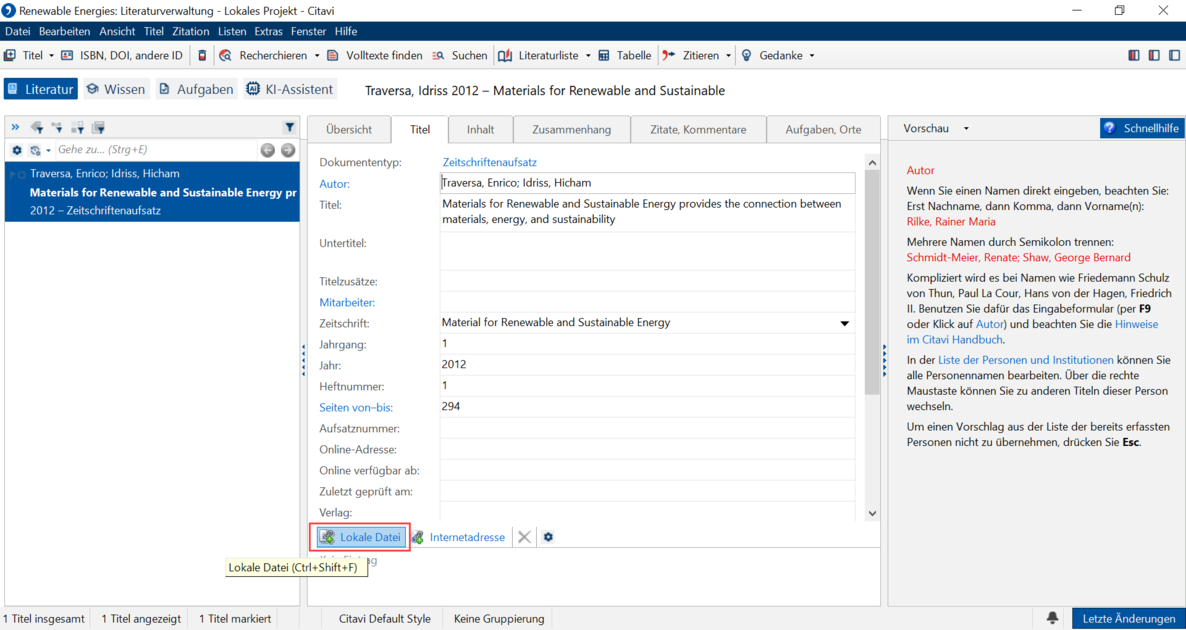Click the Seiten von–bis label link
Viewport: 1186px width, 630px height.
356,407
